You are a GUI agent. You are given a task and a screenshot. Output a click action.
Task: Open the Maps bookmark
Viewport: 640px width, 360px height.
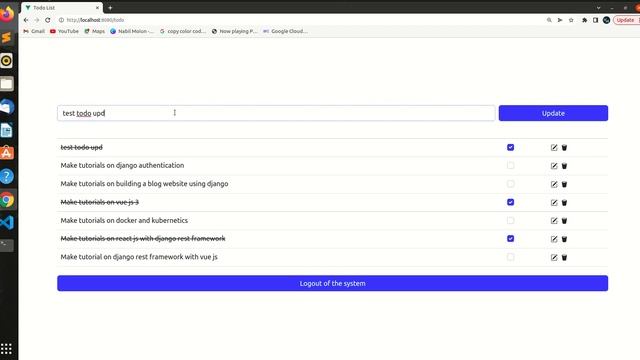coord(94,31)
